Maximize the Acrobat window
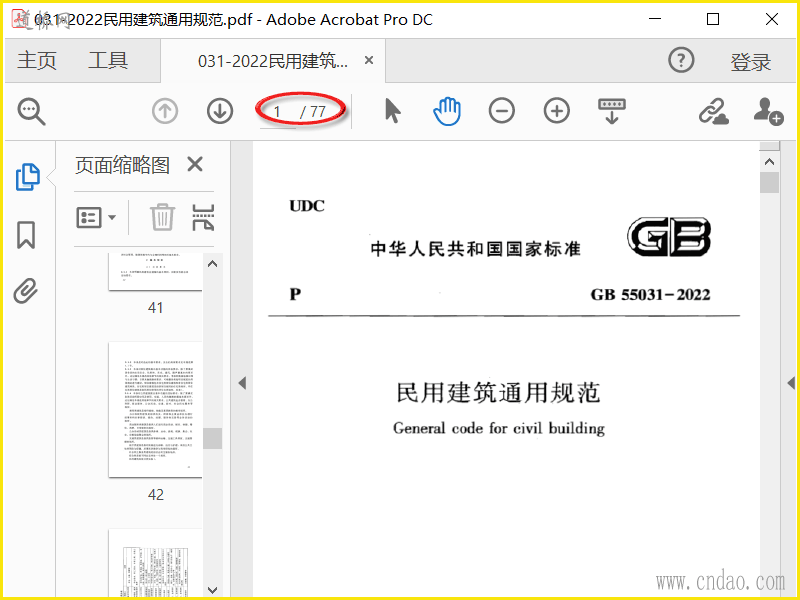The height and width of the screenshot is (600, 800). click(713, 19)
